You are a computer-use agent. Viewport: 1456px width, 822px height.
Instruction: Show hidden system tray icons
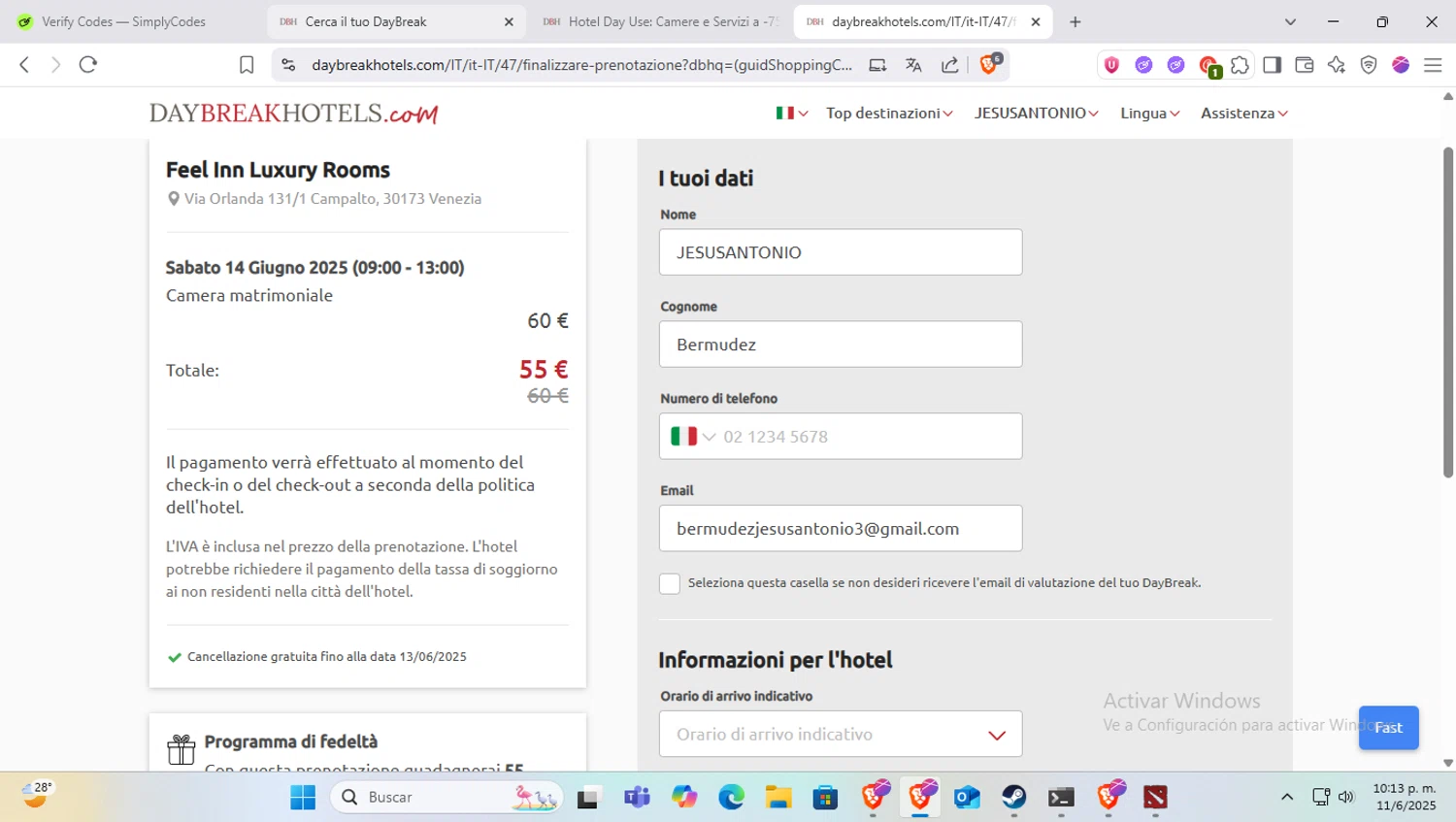(1287, 798)
